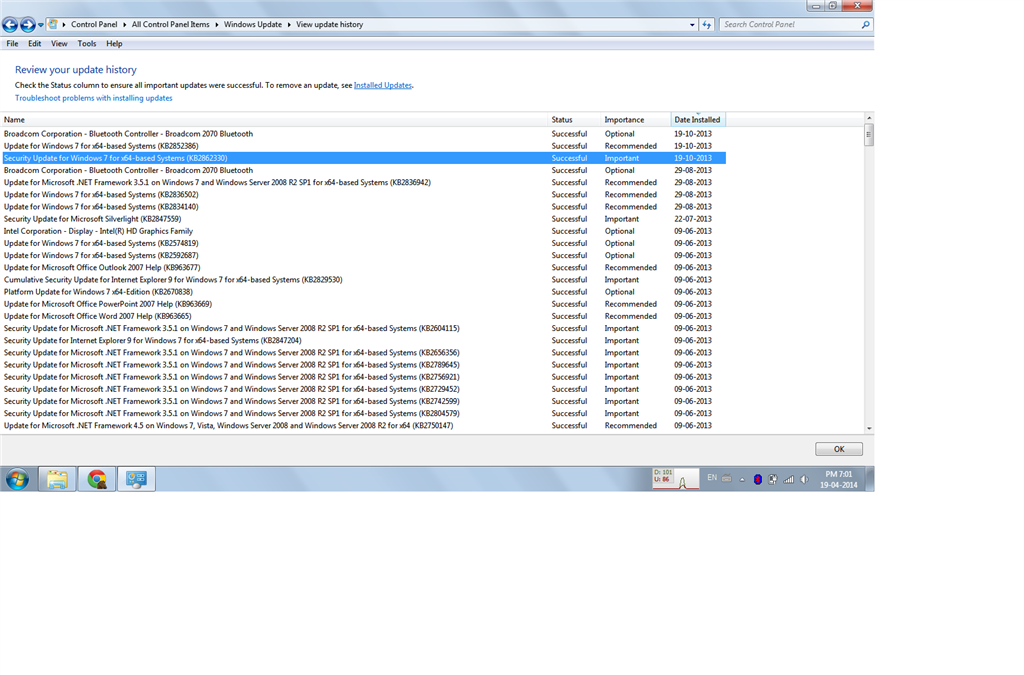Sort by the Status column header
Screen dimensions: 1024x675
(574, 120)
